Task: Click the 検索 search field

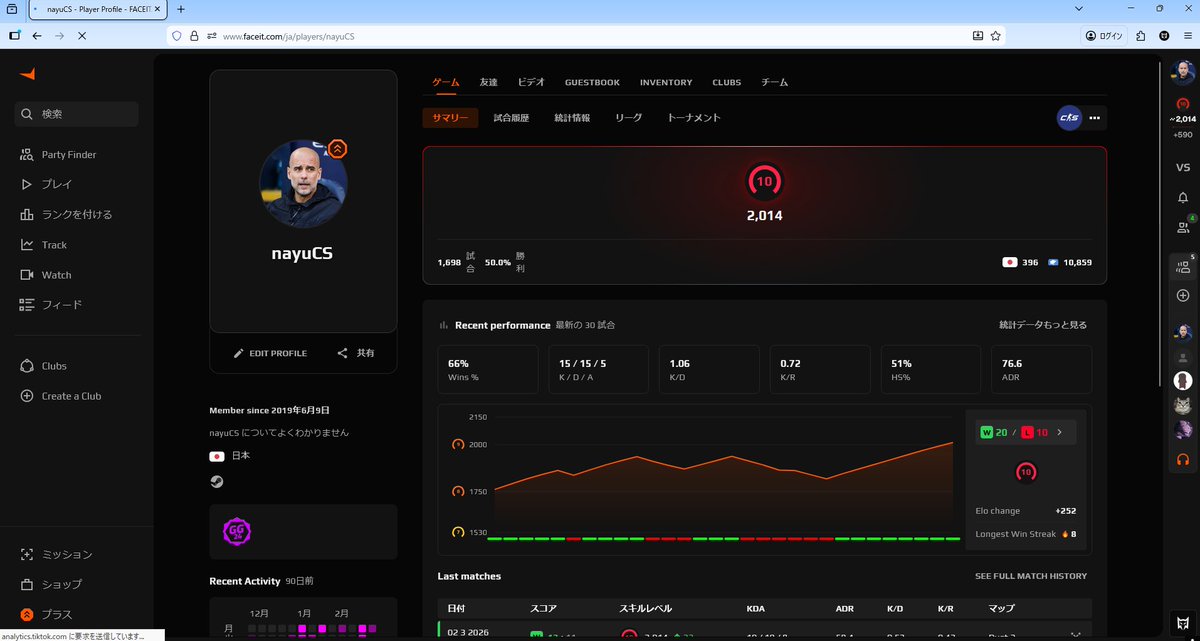Action: tap(77, 114)
